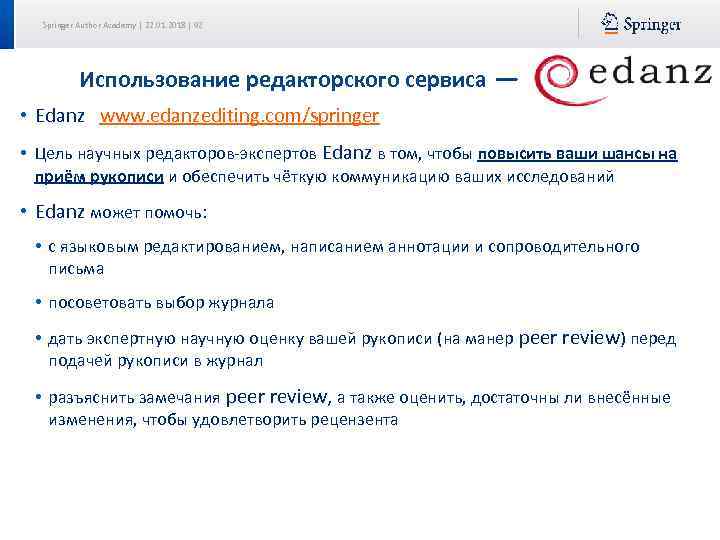This screenshot has height=540, width=720.
Task: Click the 'Edanz может помочь:' bullet
Action: 121,213
